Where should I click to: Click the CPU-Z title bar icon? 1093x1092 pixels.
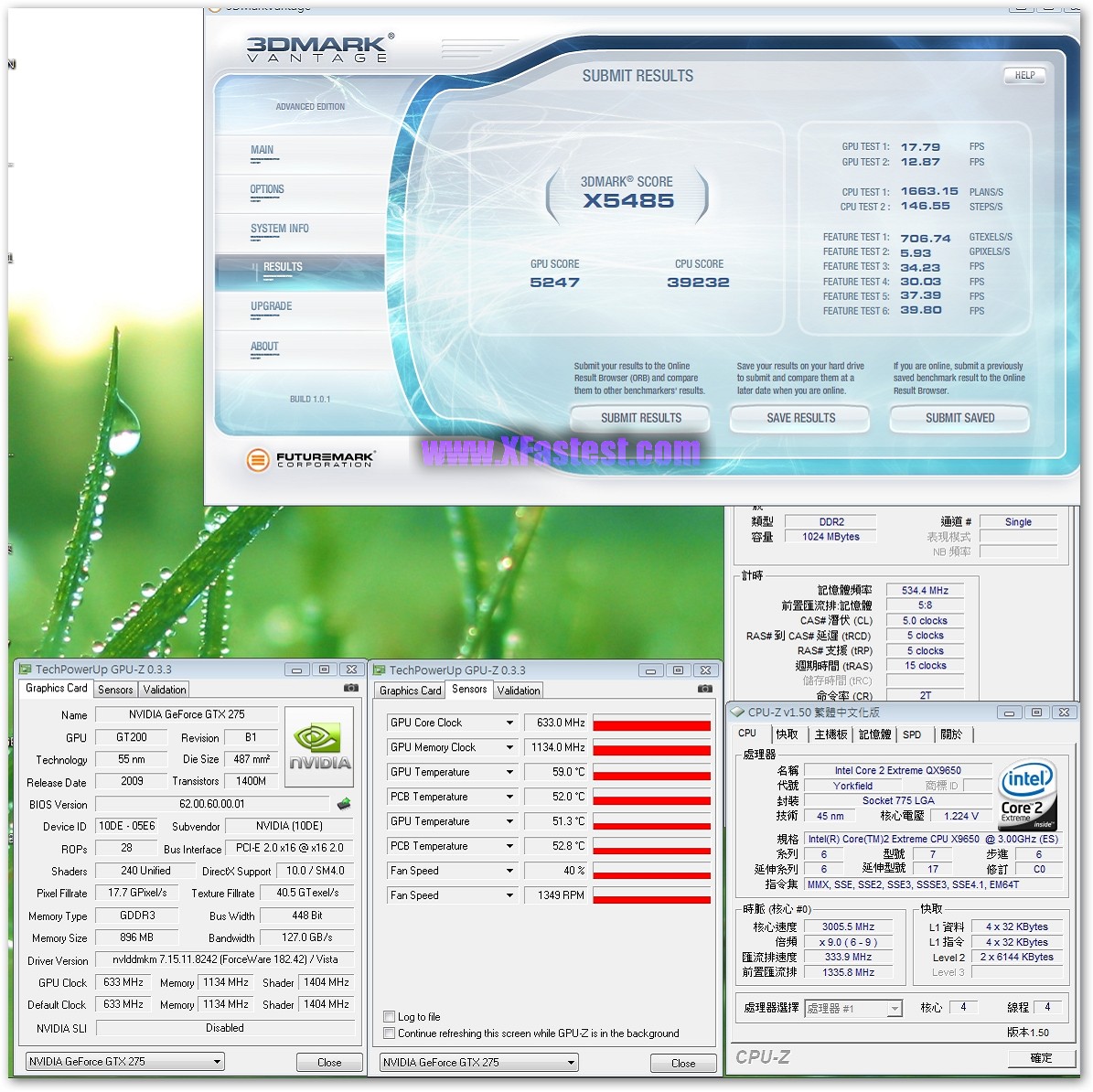tap(737, 712)
